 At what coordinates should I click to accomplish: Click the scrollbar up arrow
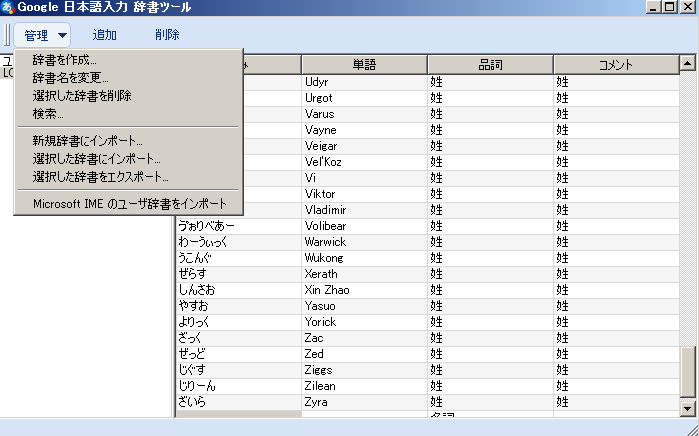[687, 64]
